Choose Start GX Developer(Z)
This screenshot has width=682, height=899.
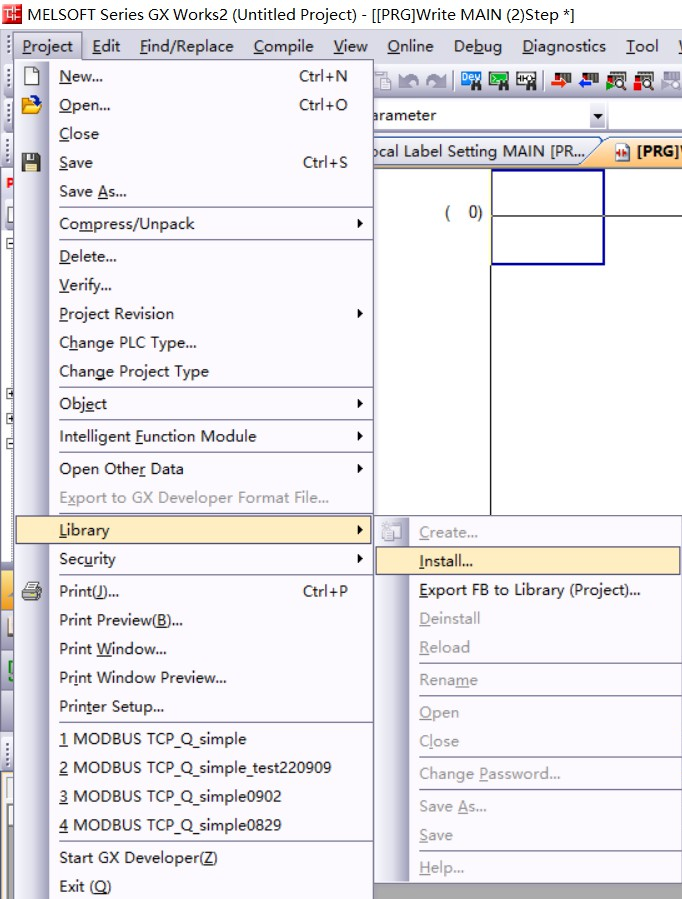[194, 857]
